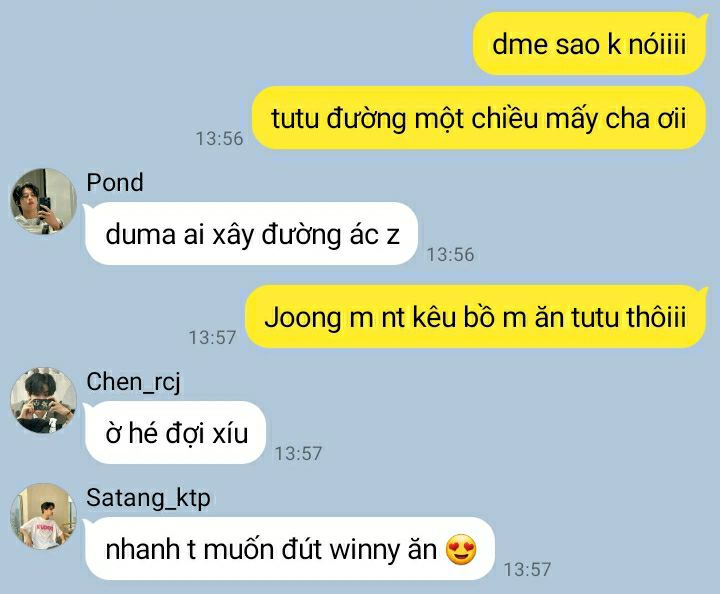Tap the 13:57 timestamp beside the Joong message

pyautogui.click(x=213, y=337)
